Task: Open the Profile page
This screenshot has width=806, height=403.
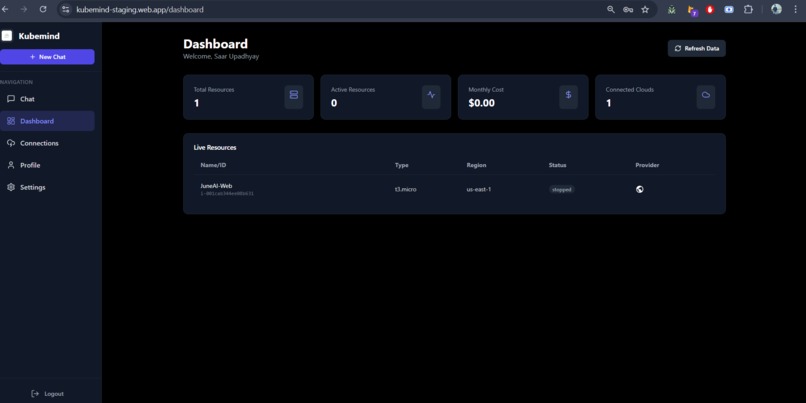Action: (x=47, y=166)
